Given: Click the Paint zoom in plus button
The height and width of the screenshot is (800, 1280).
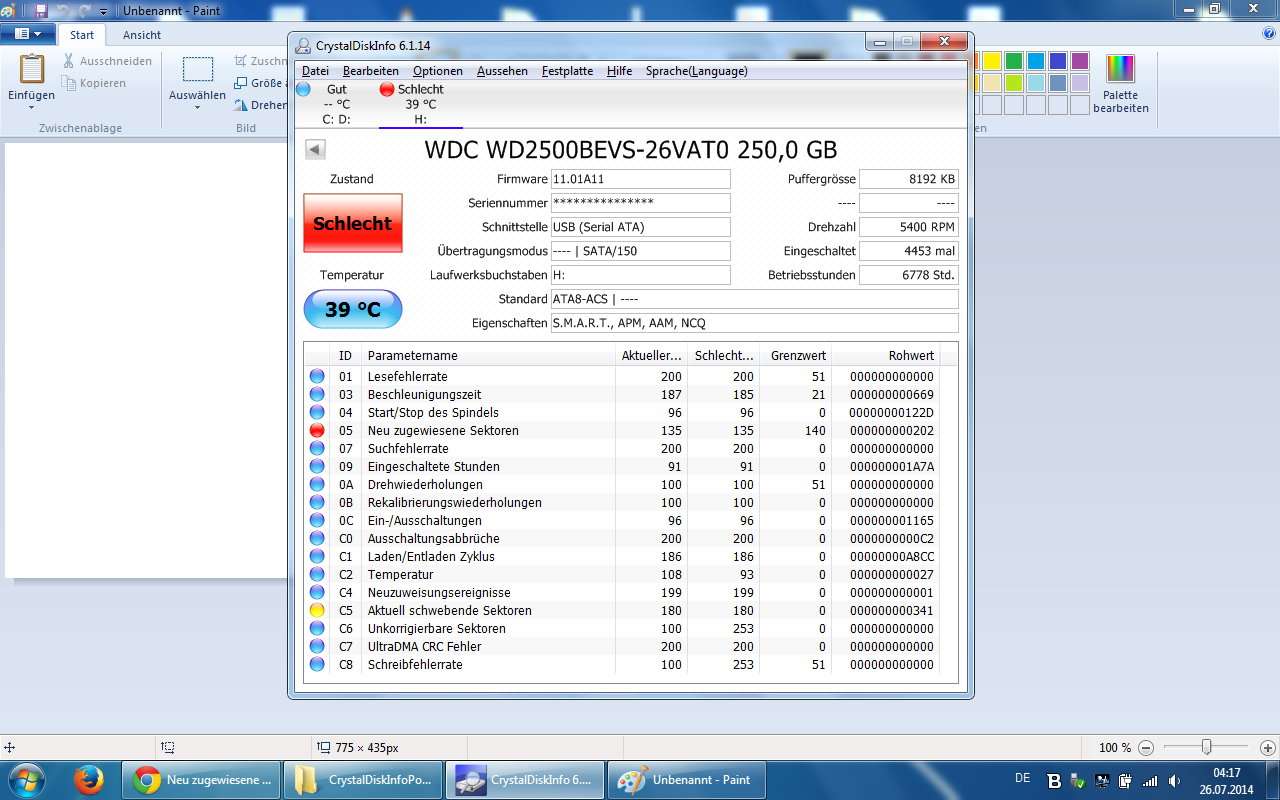Looking at the screenshot, I should click(x=1268, y=747).
